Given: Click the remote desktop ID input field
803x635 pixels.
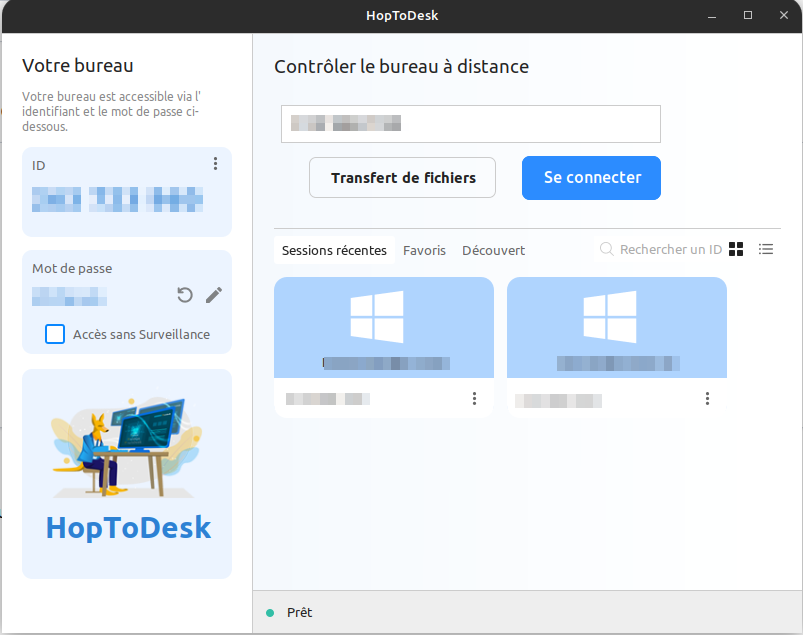Looking at the screenshot, I should 470,124.
